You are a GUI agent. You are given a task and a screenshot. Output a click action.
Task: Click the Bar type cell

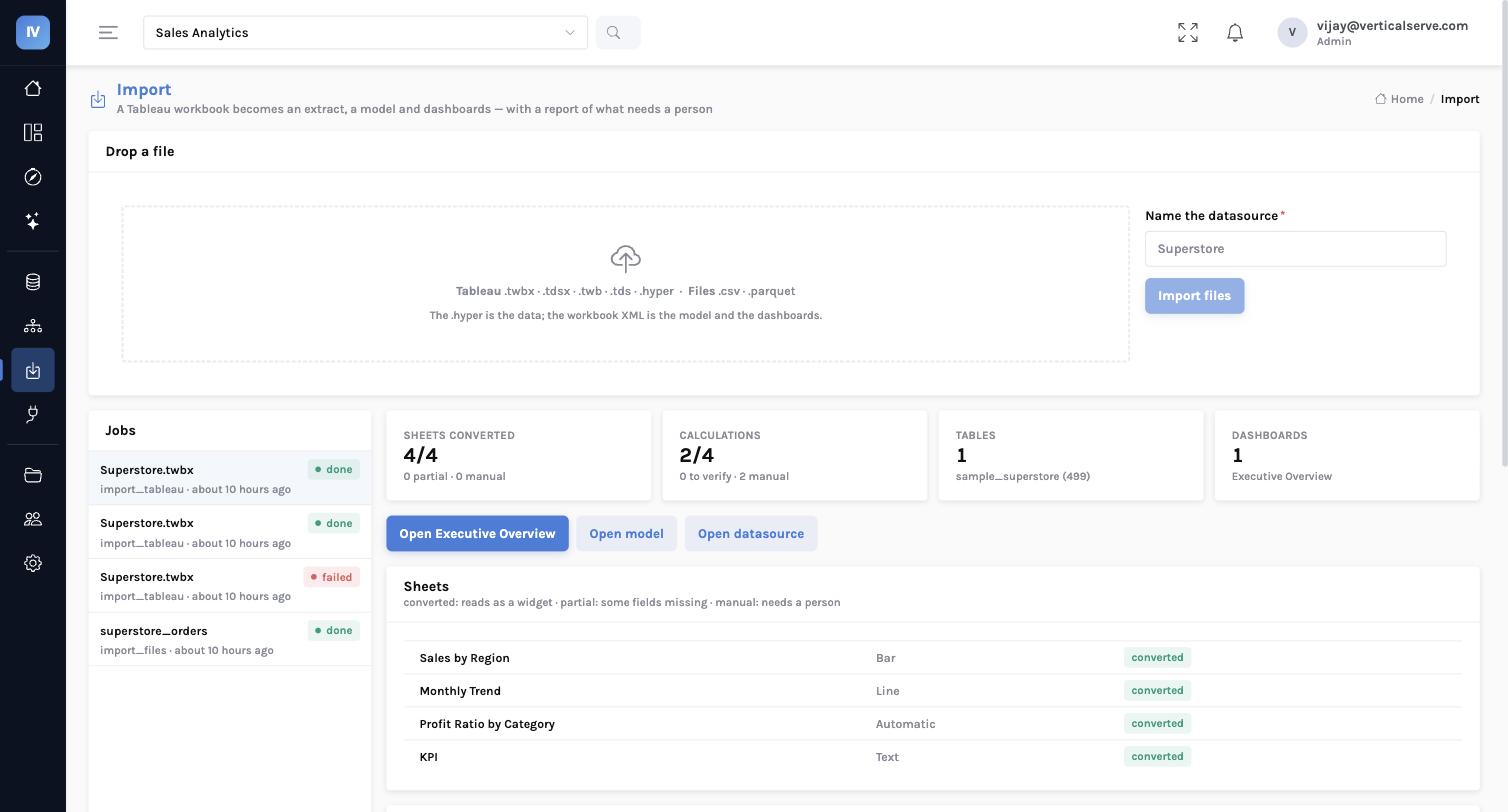tap(886, 658)
